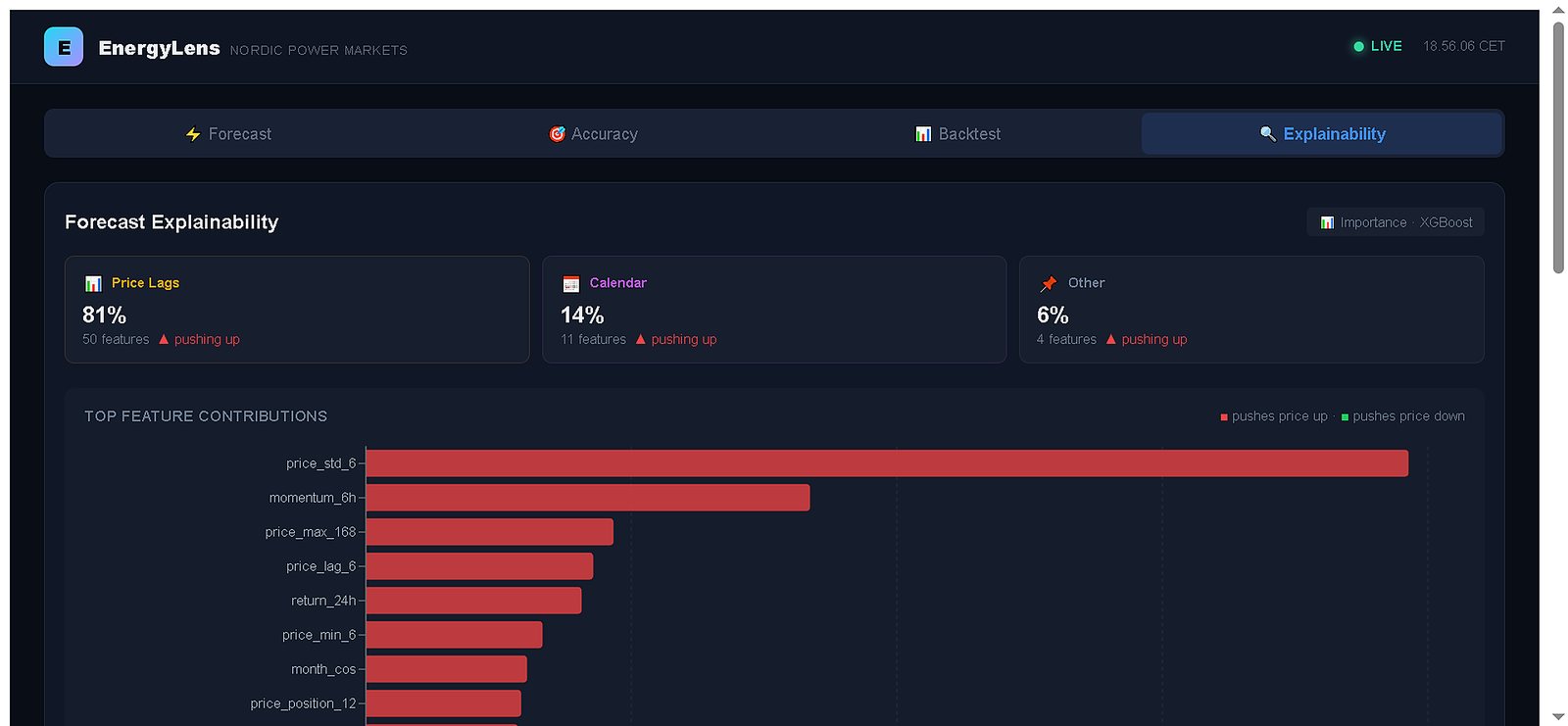The width and height of the screenshot is (1568, 726).
Task: Click the pushpin icon beside Other
Action: click(1049, 283)
